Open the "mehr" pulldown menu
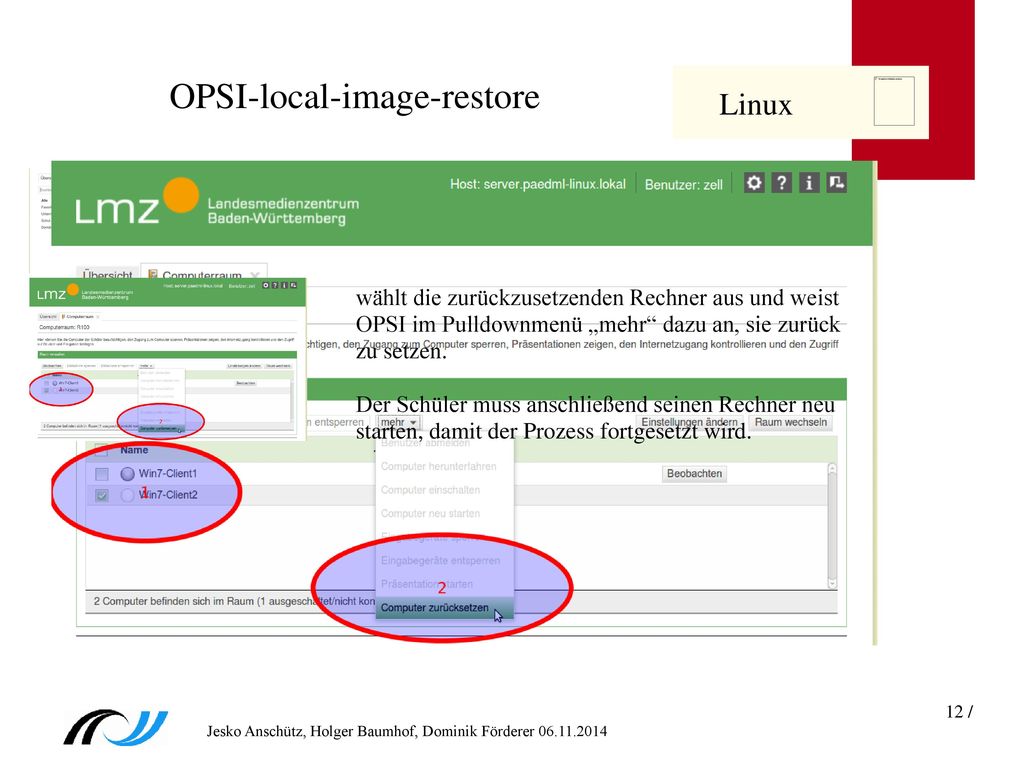 [398, 423]
